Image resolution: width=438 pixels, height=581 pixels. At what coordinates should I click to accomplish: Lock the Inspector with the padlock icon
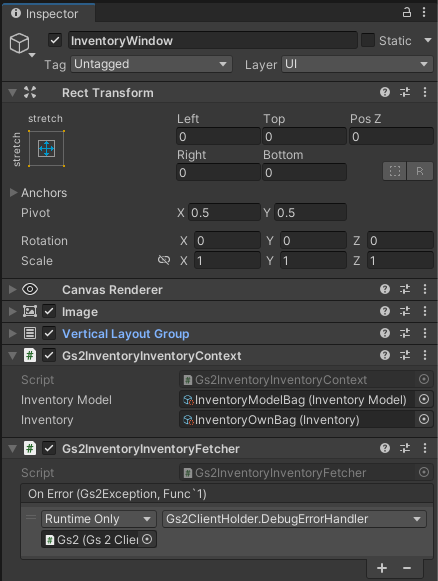407,13
